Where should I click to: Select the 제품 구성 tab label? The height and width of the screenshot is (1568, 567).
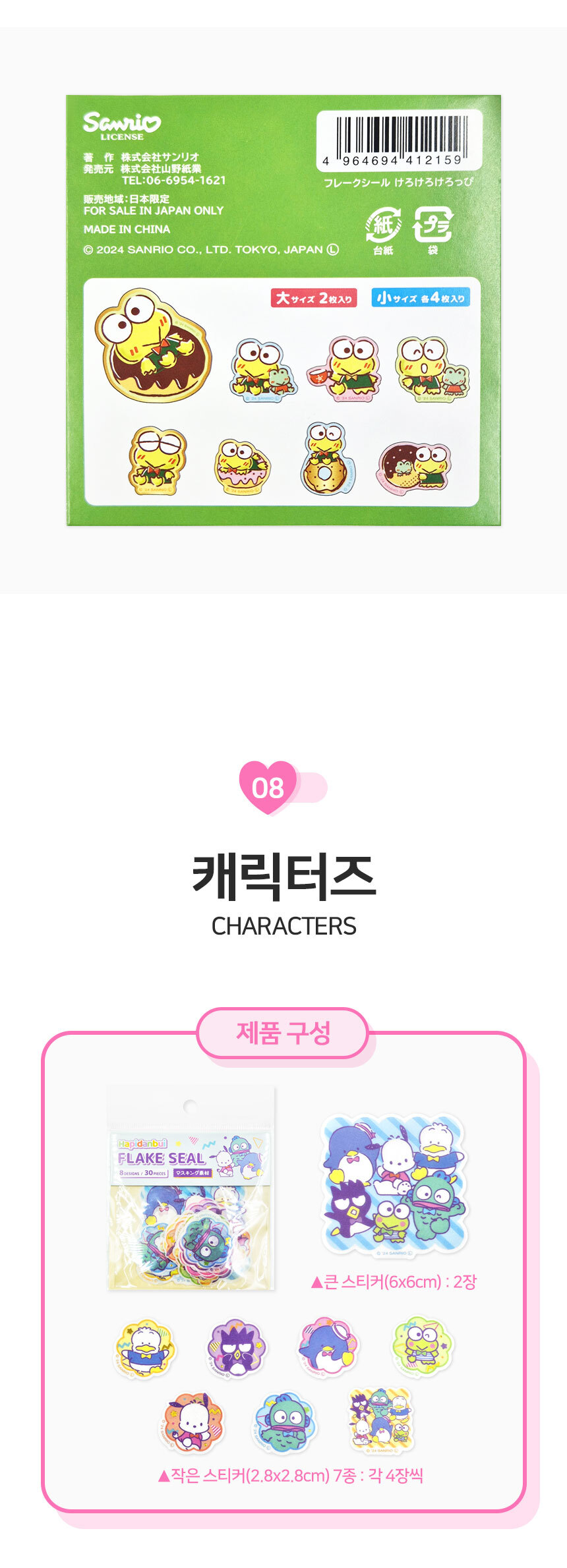point(283,1033)
